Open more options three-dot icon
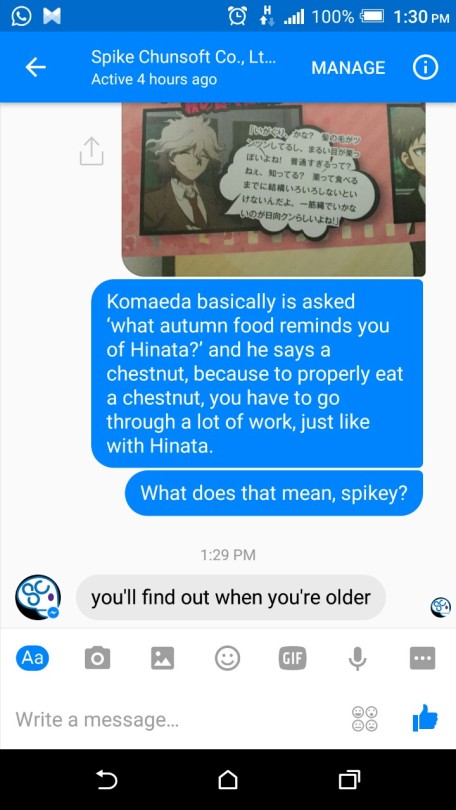 coord(422,659)
